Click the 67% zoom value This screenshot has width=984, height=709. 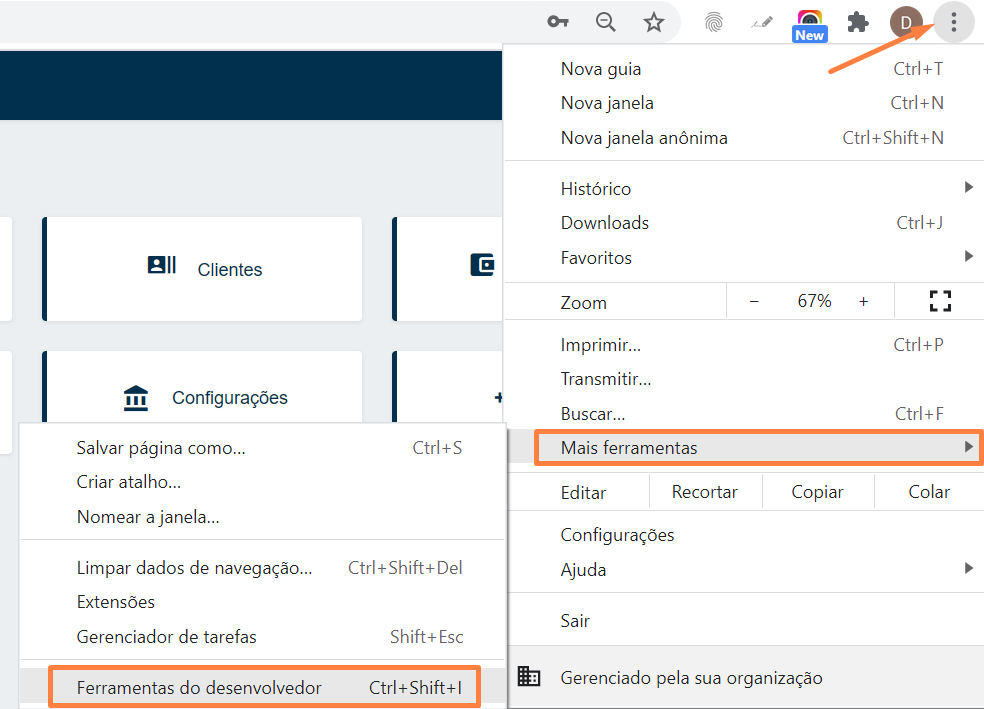click(x=814, y=301)
